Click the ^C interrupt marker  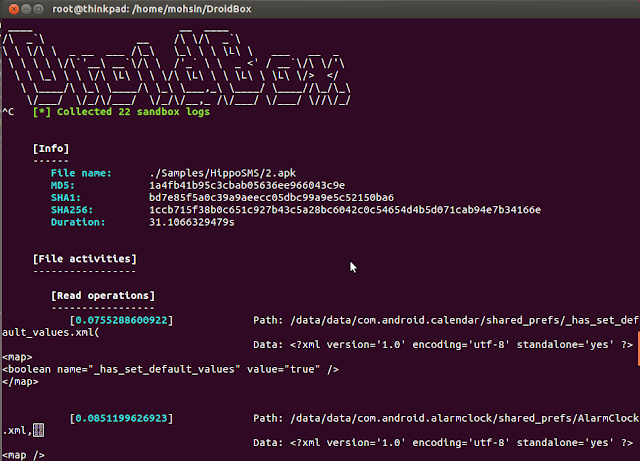(8, 112)
